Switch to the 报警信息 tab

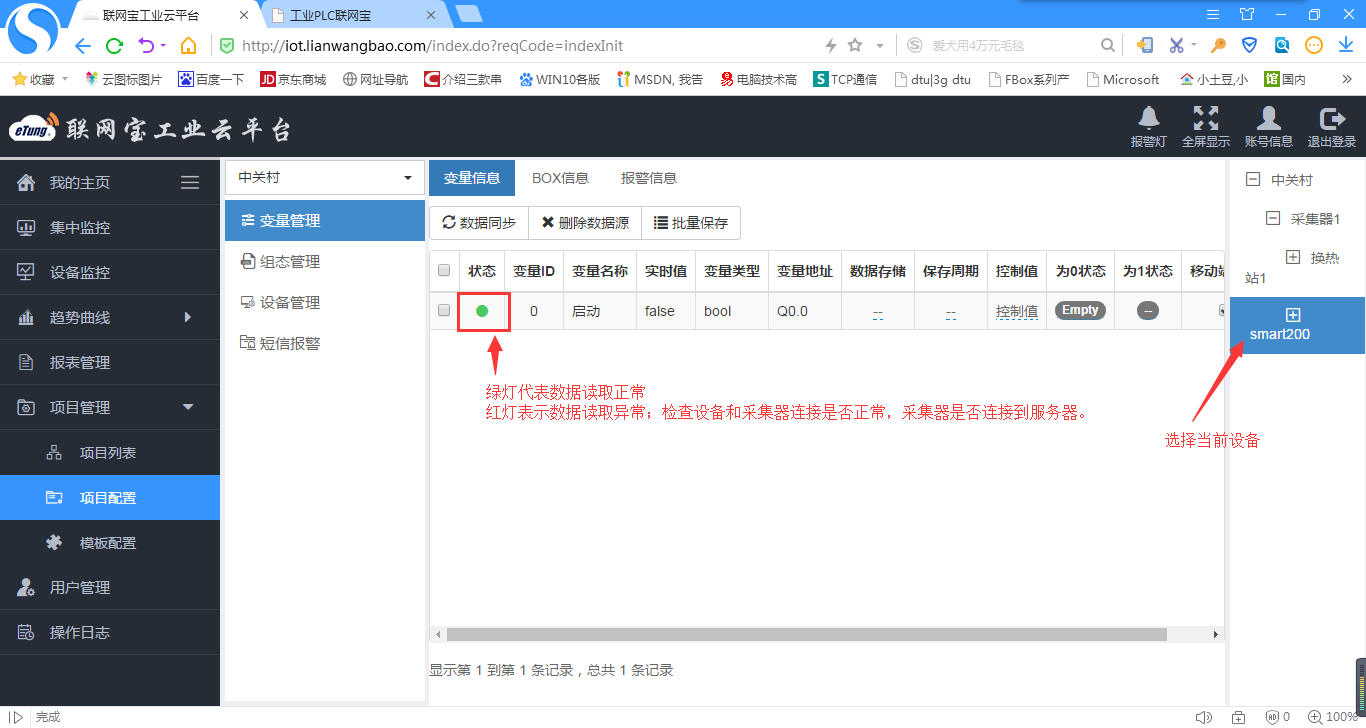click(x=649, y=178)
